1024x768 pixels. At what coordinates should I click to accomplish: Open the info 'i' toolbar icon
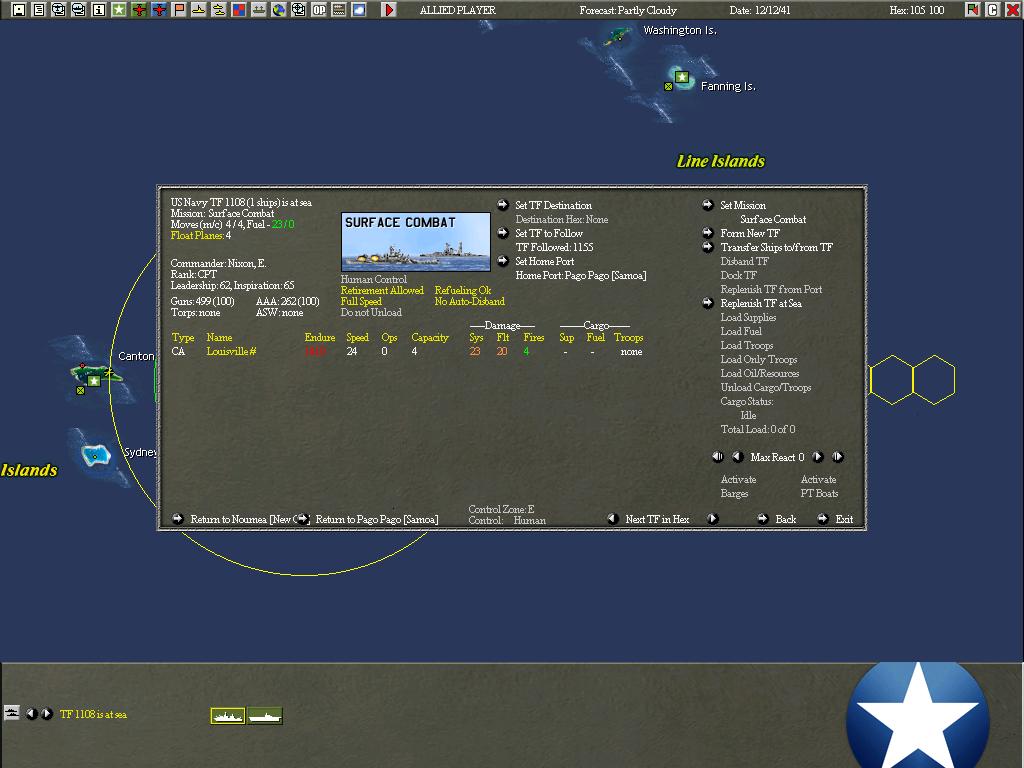point(99,10)
